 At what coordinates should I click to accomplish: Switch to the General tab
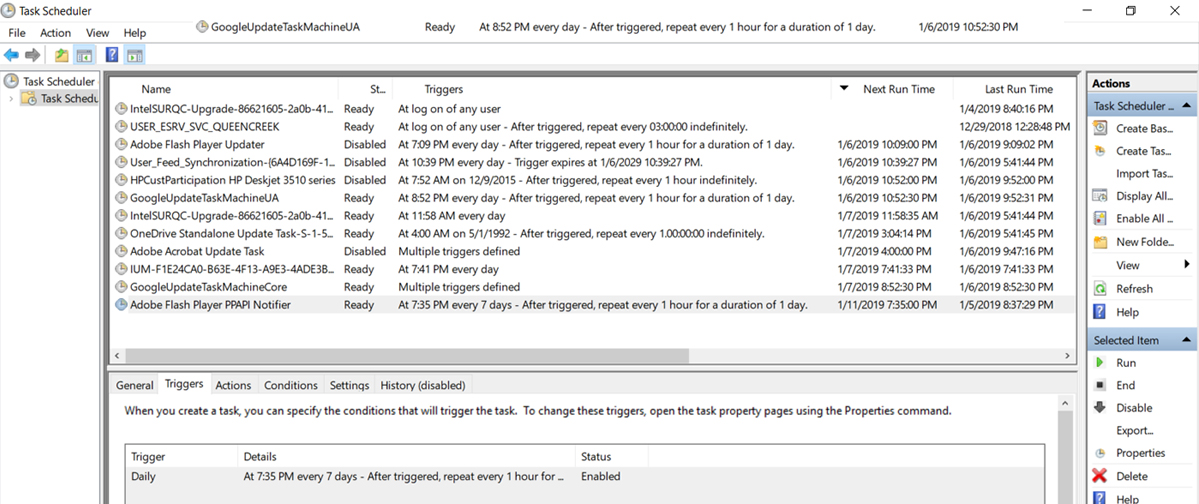(x=135, y=385)
